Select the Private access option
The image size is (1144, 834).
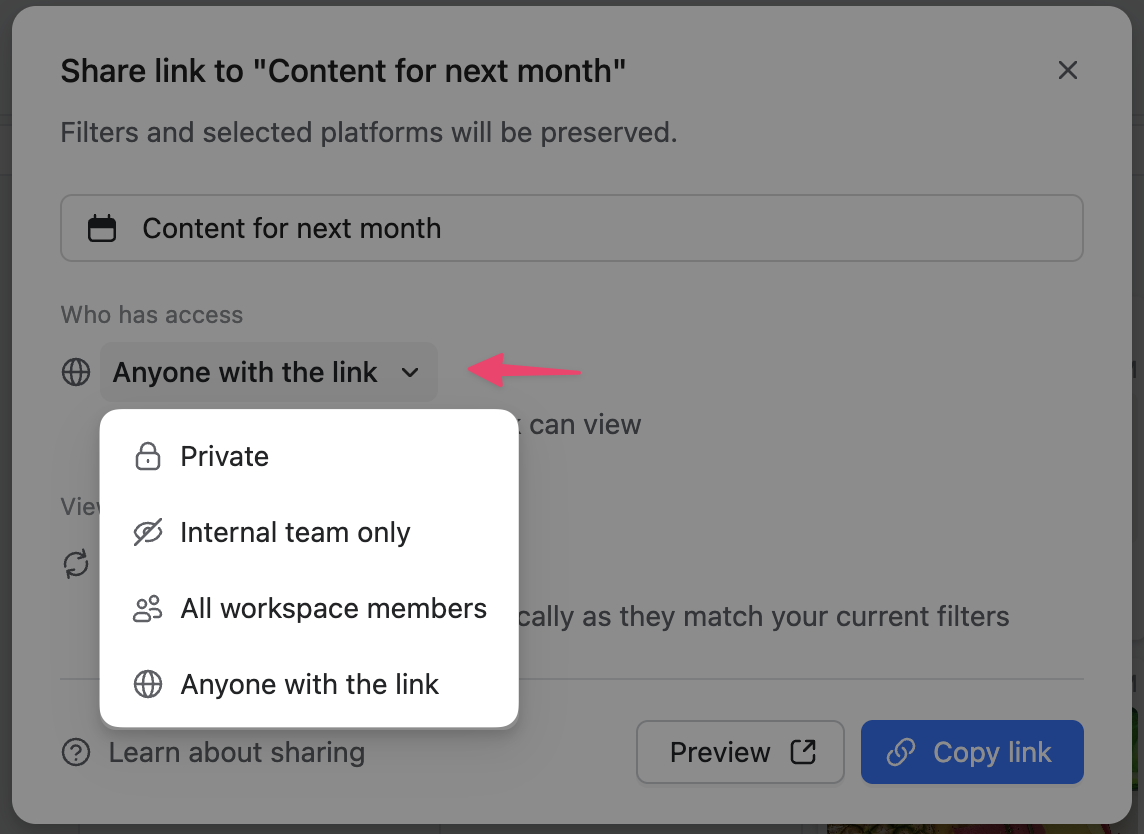click(225, 457)
